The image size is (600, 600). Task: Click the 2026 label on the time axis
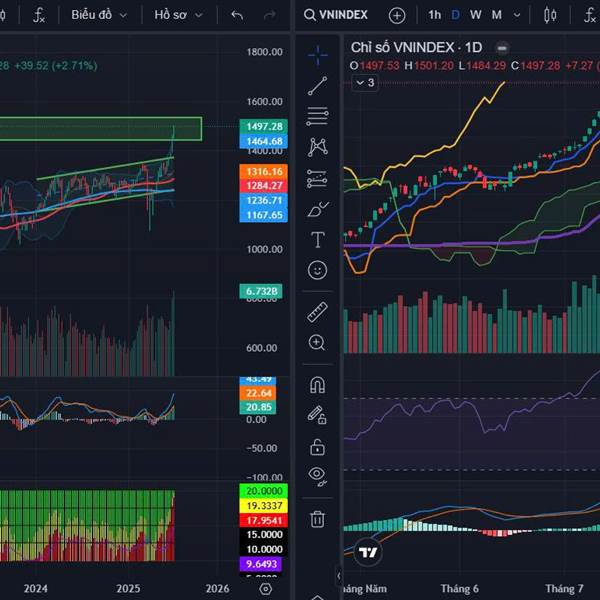pos(217,589)
